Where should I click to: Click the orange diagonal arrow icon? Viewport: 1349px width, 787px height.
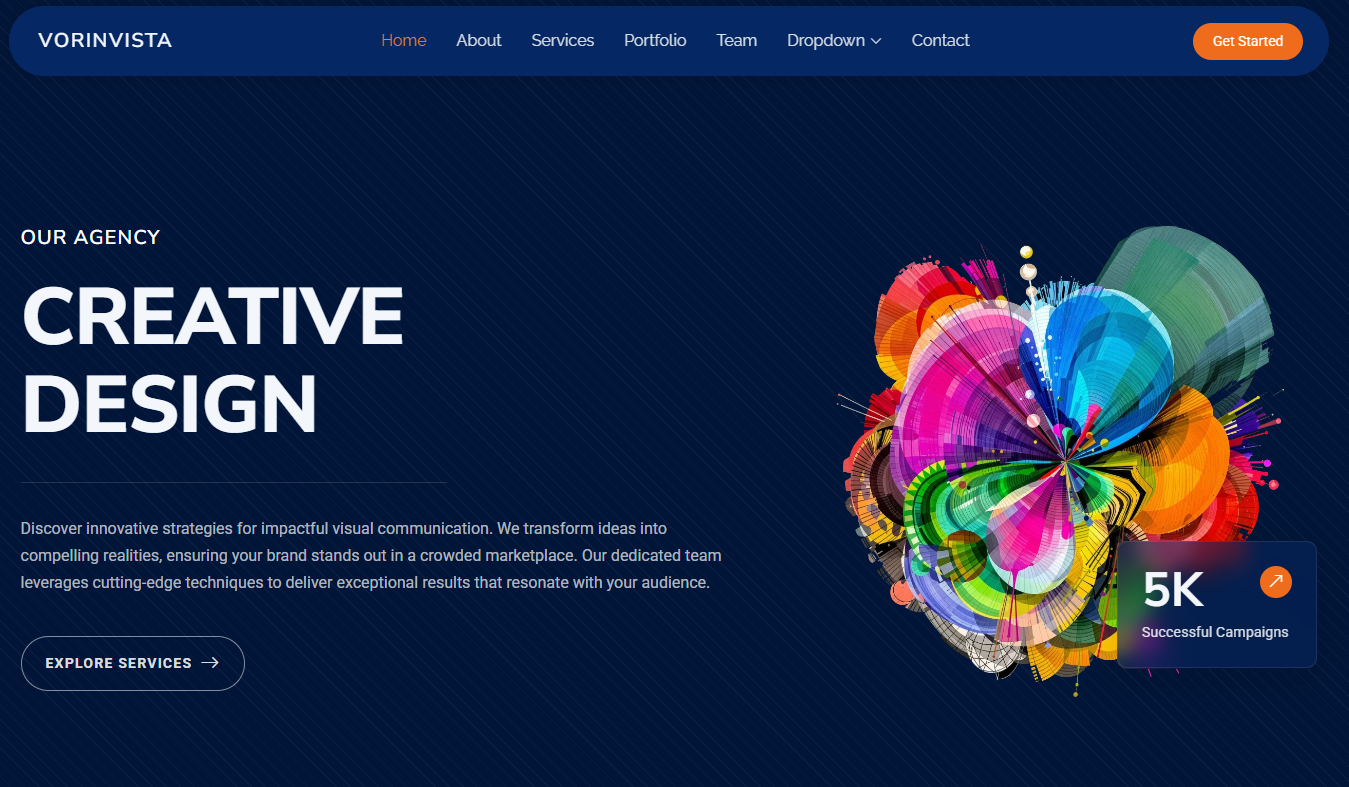click(x=1275, y=582)
